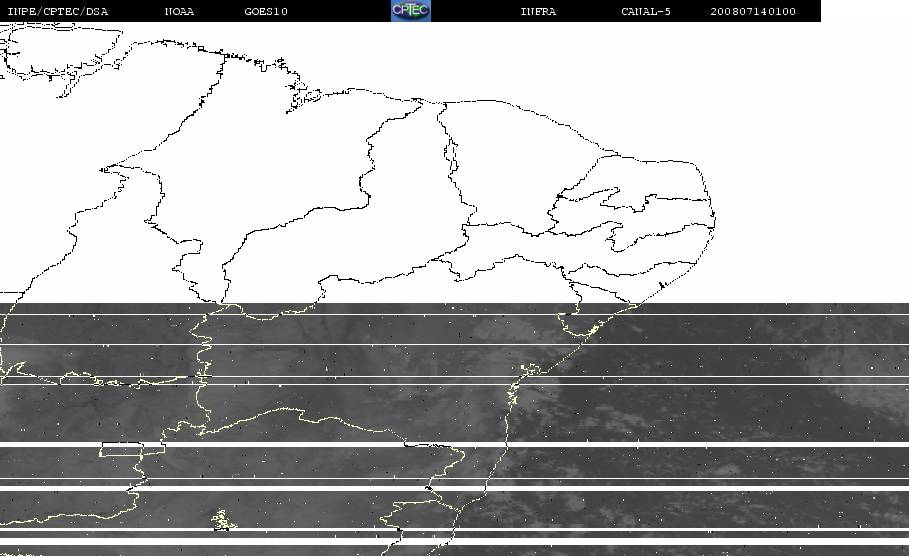Select the GOES10 satellite label

pos(266,11)
